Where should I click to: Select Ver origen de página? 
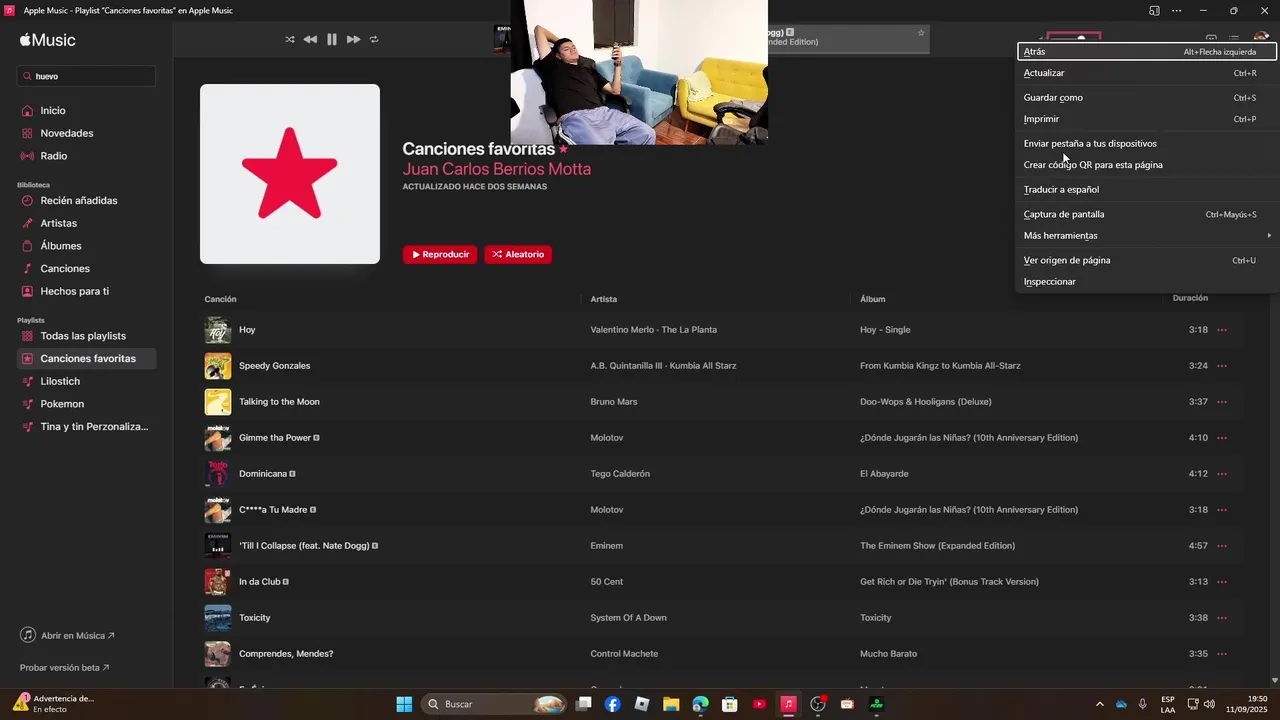1147,261
